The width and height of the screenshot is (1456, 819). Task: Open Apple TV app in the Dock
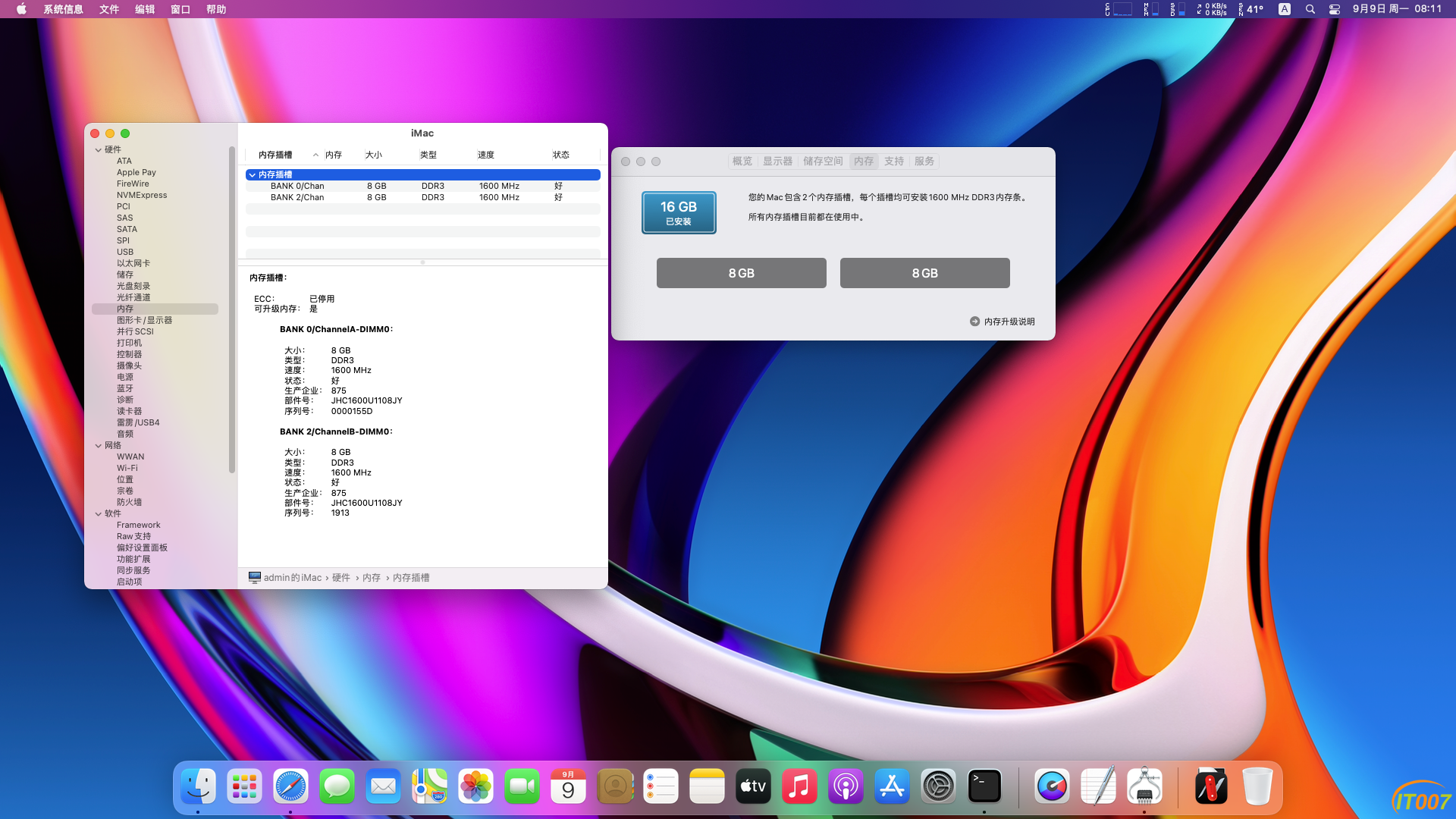[x=753, y=786]
